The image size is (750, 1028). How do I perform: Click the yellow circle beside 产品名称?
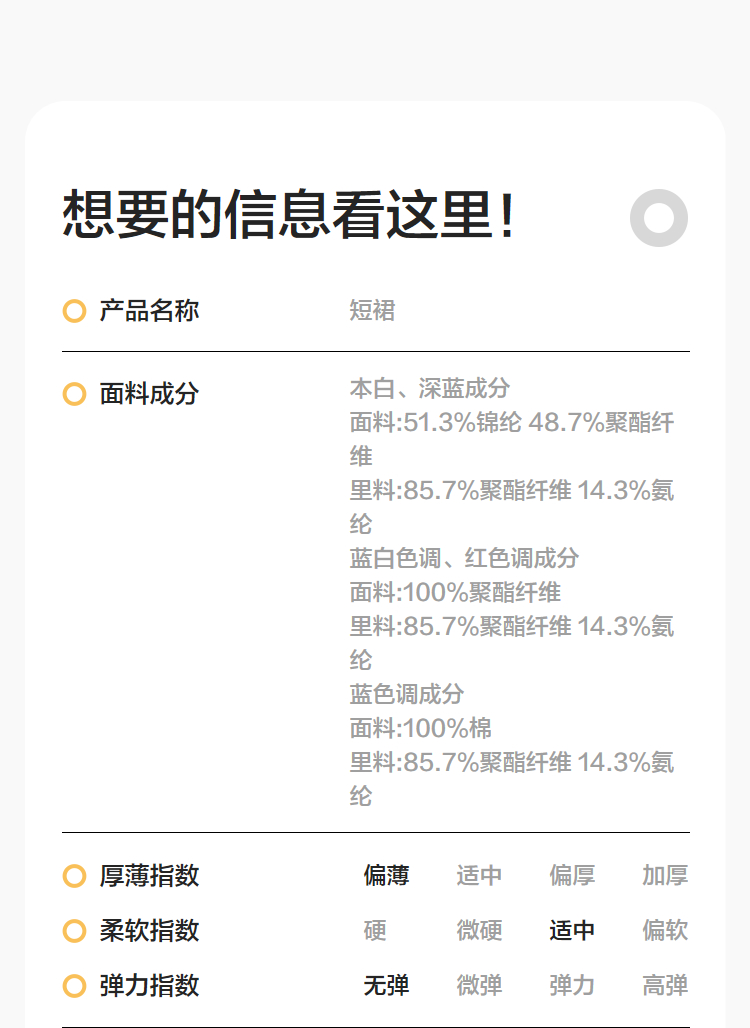click(74, 311)
